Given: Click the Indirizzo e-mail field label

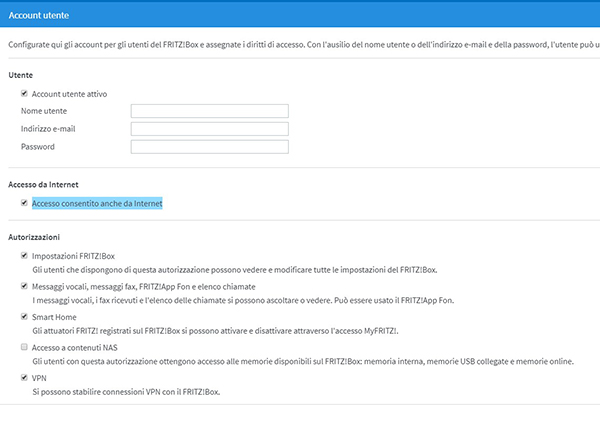Looking at the screenshot, I should pyautogui.click(x=48, y=129).
